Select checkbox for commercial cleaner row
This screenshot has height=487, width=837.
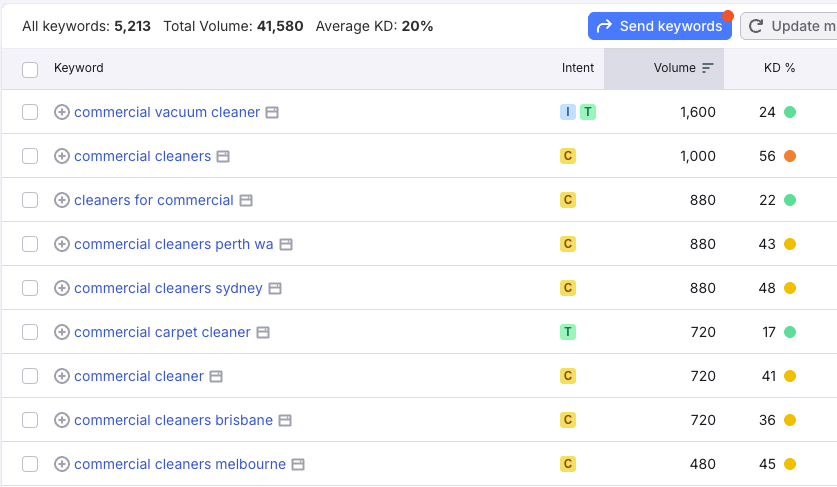(30, 376)
